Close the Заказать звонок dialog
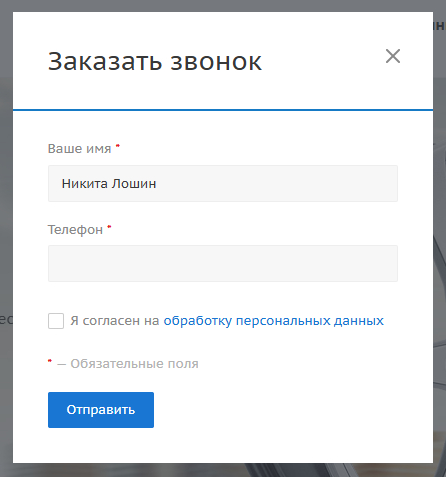This screenshot has height=477, width=446. coord(393,56)
